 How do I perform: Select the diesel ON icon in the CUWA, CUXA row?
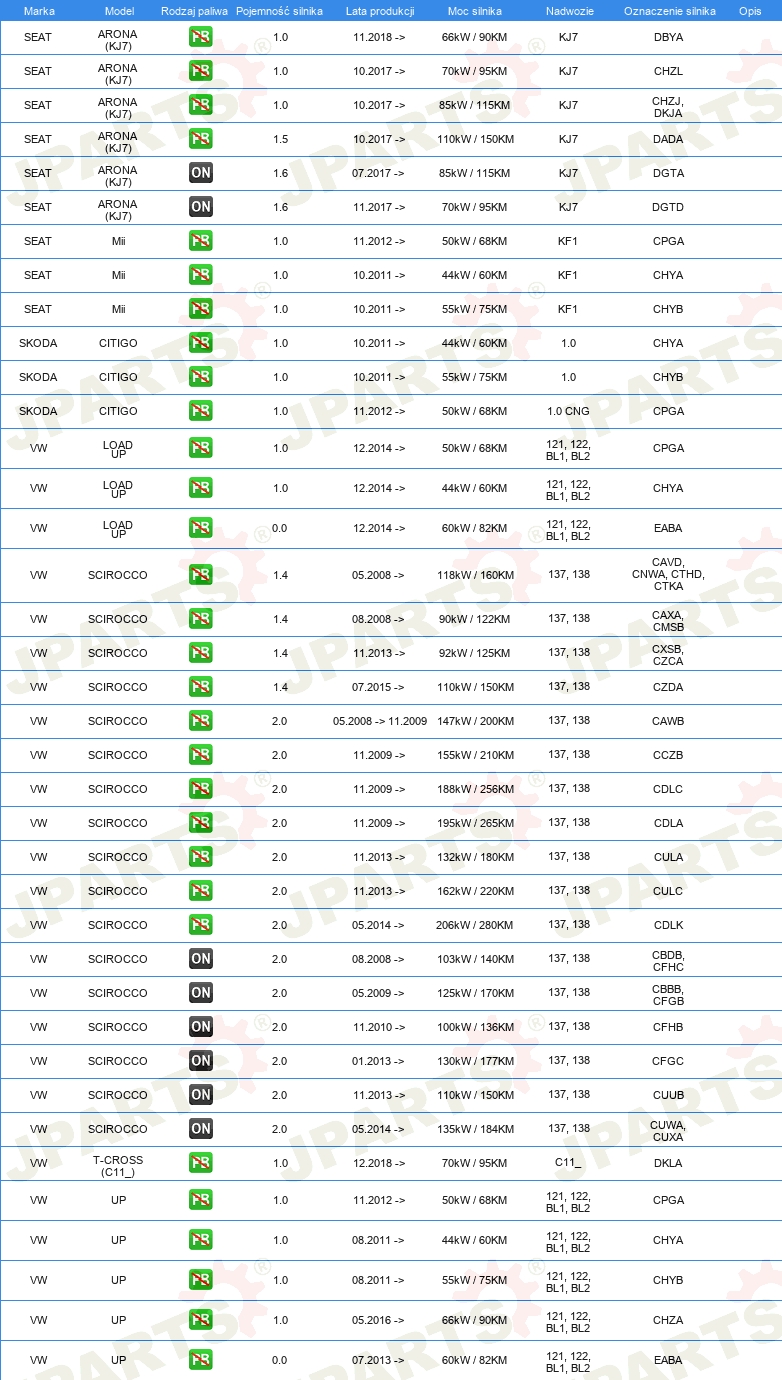[x=201, y=1129]
